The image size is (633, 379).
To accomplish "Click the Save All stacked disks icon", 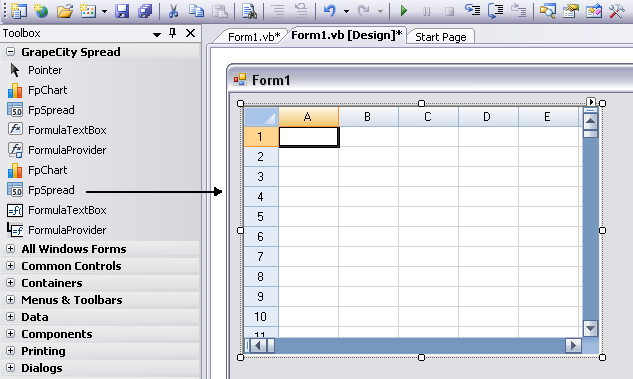I will pos(145,11).
